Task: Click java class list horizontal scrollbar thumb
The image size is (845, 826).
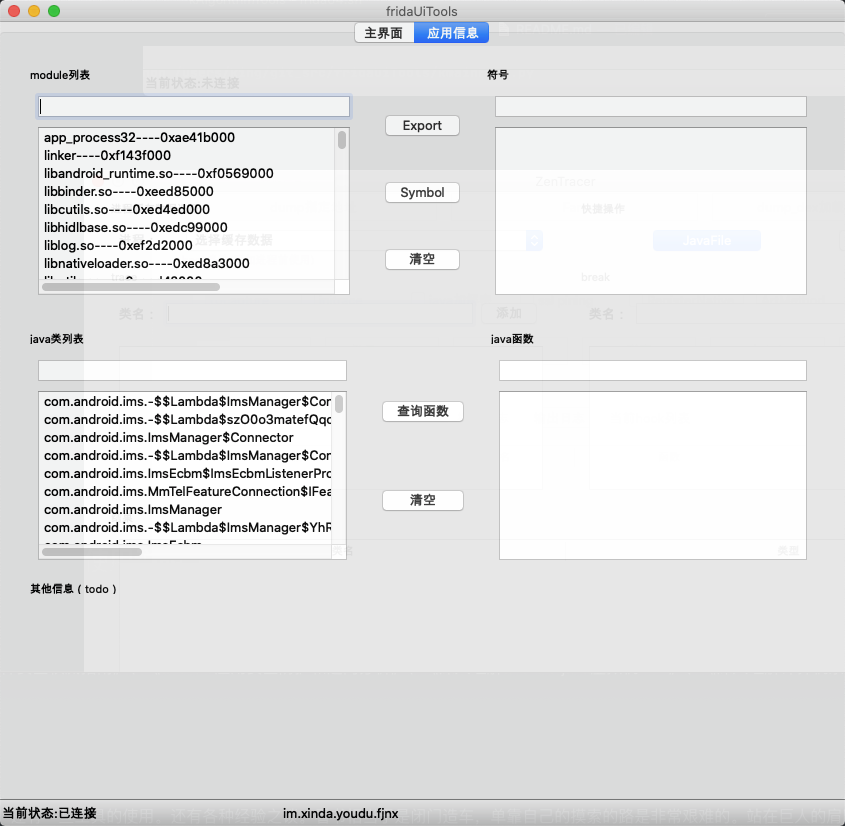Action: 92,552
